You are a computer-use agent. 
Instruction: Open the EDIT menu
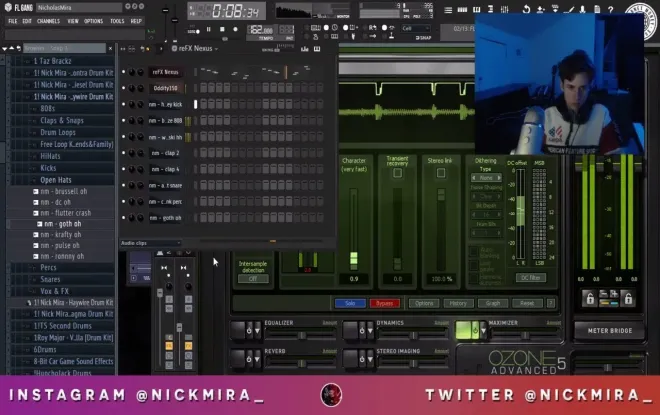point(27,21)
